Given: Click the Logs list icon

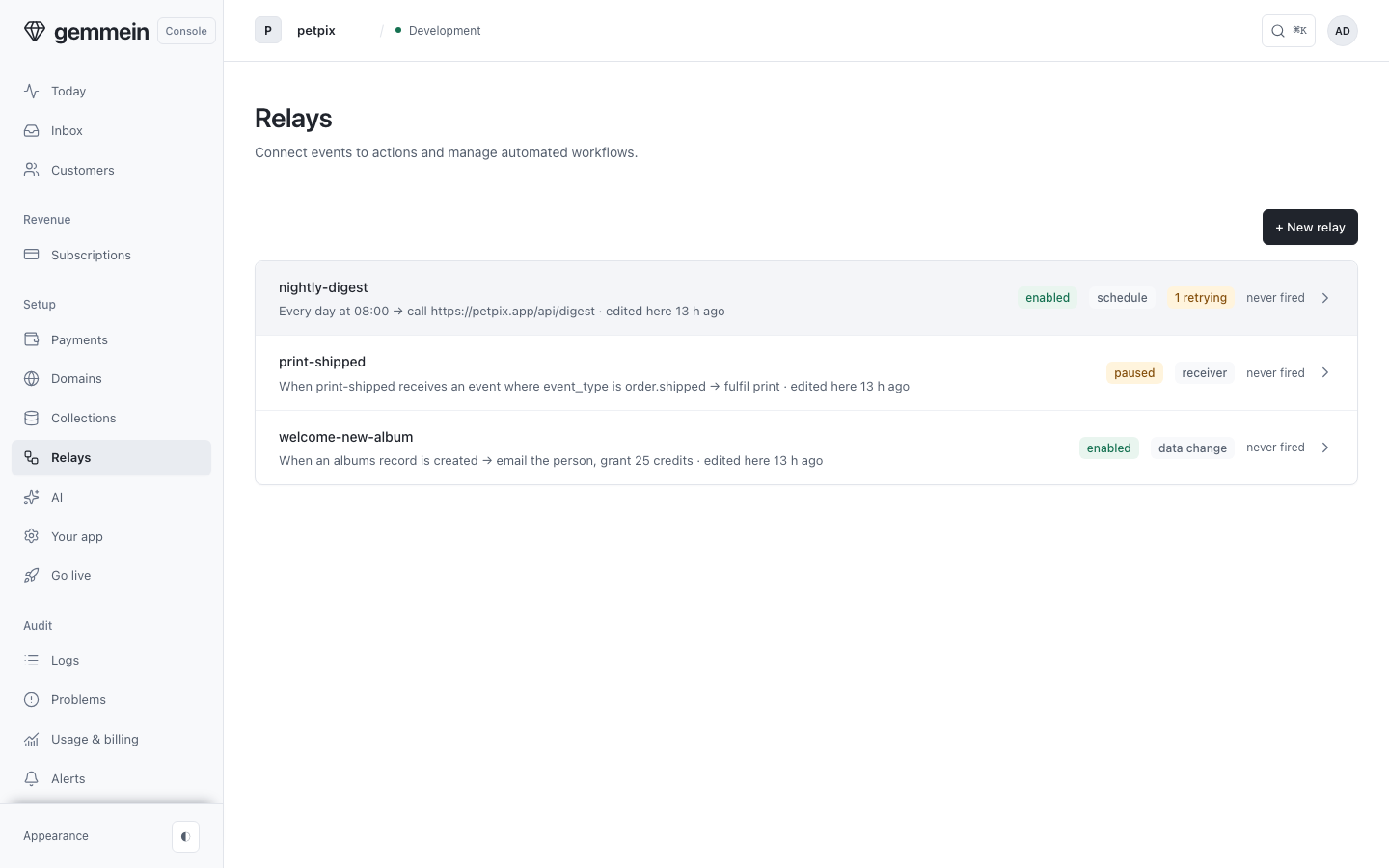Looking at the screenshot, I should [32, 660].
